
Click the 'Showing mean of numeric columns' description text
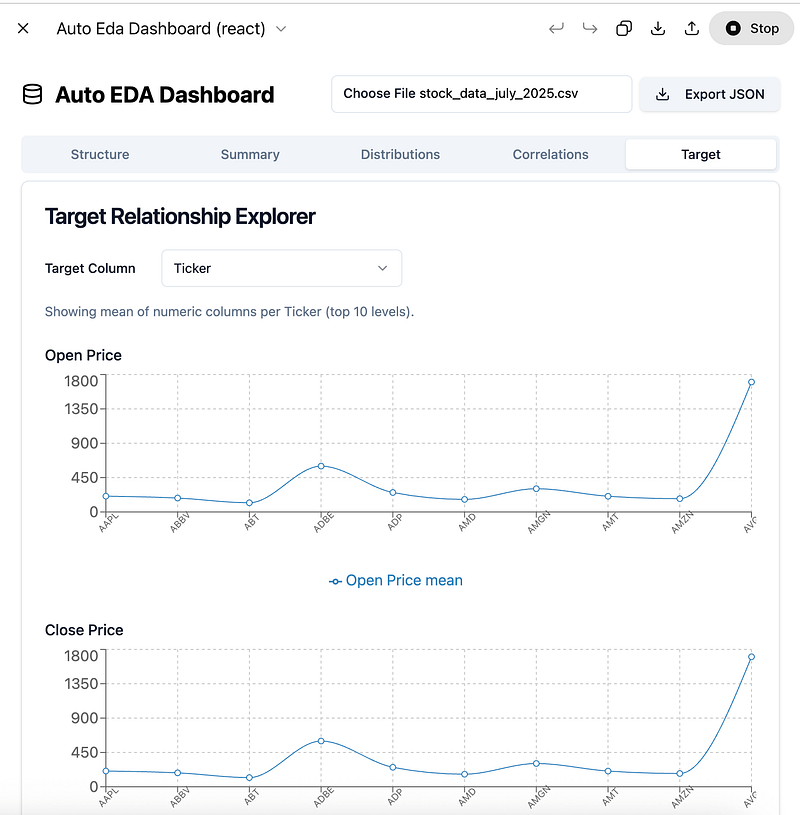(229, 312)
